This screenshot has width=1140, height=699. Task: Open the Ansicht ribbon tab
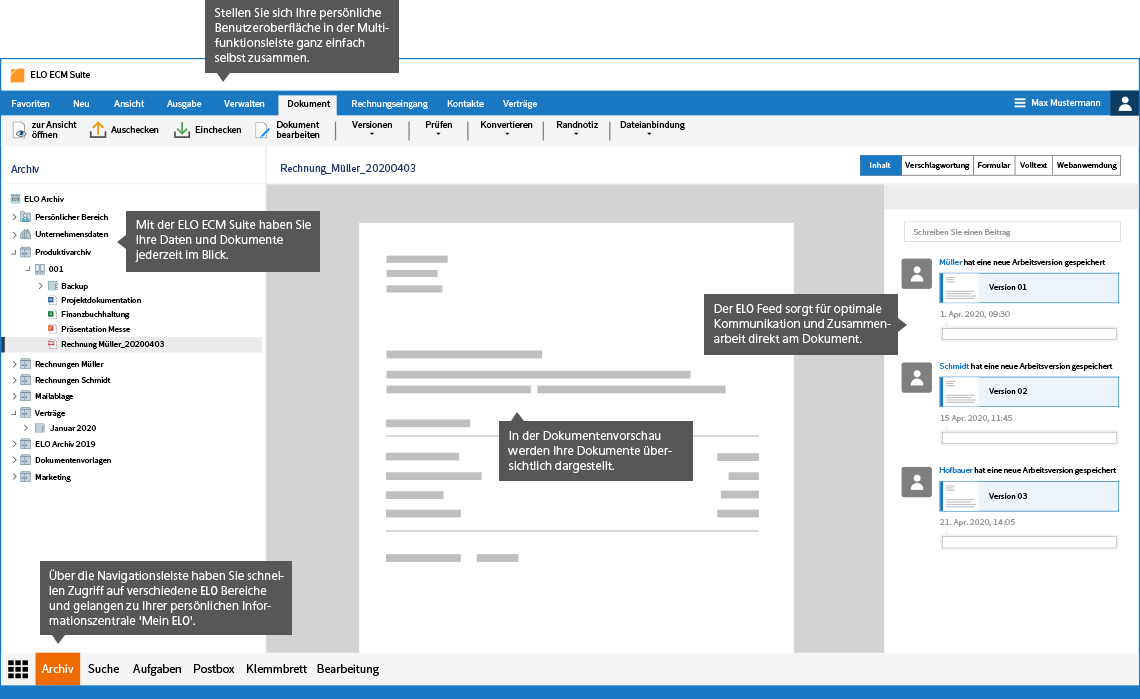[x=129, y=103]
